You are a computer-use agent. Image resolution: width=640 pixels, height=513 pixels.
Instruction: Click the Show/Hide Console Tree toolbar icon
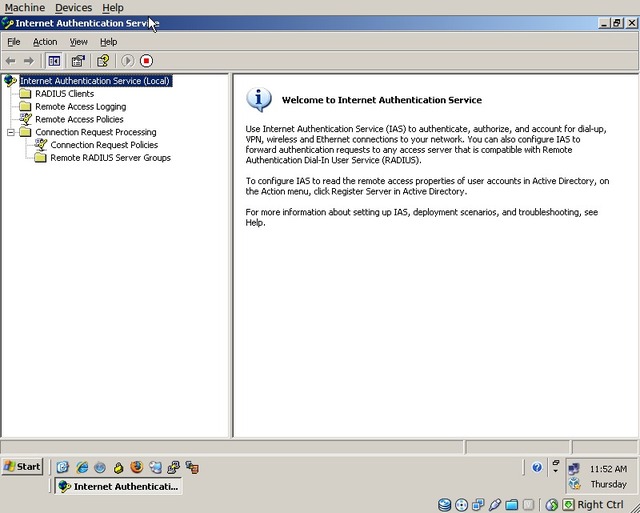tap(54, 61)
